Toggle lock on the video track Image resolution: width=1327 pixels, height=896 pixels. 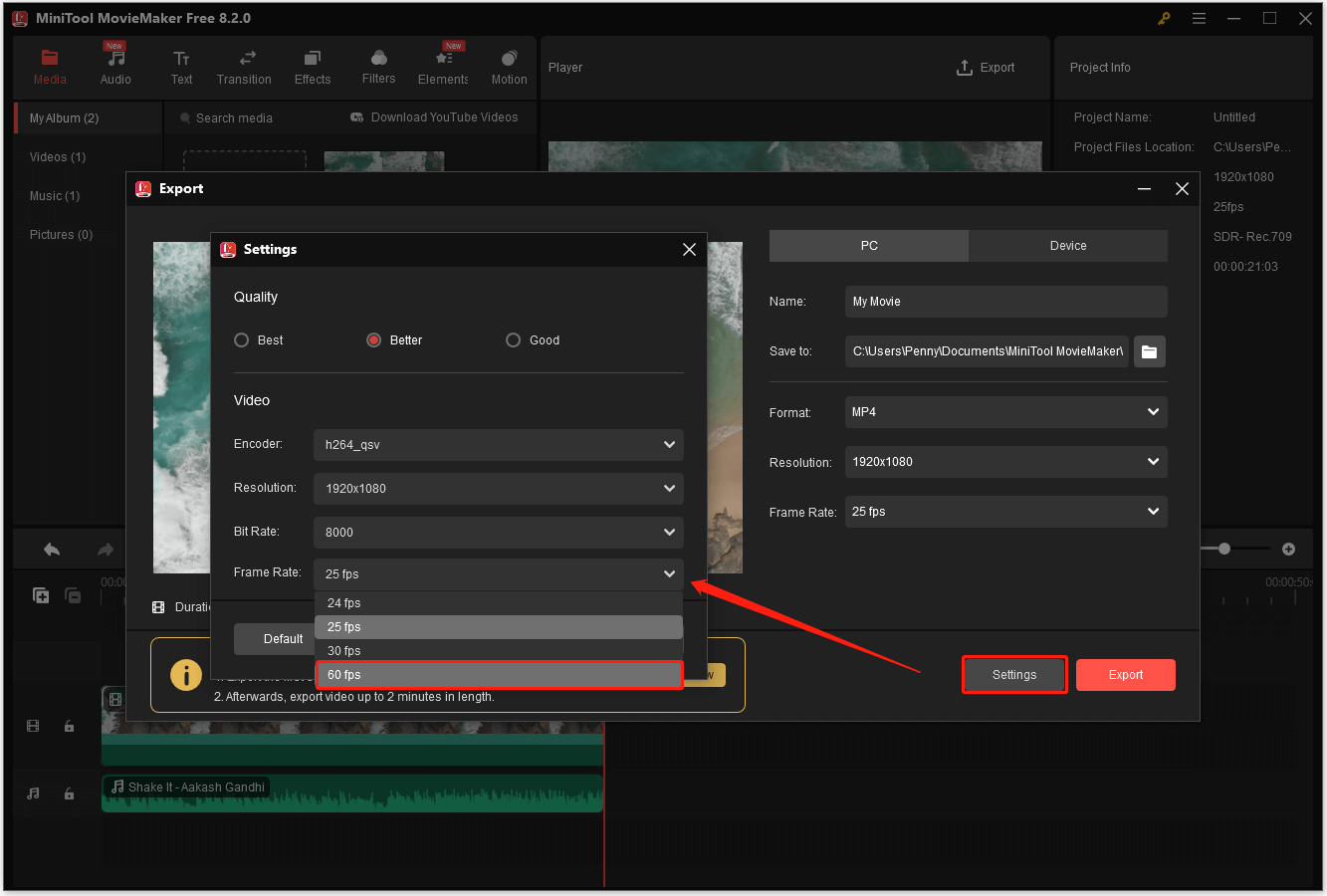tap(69, 727)
